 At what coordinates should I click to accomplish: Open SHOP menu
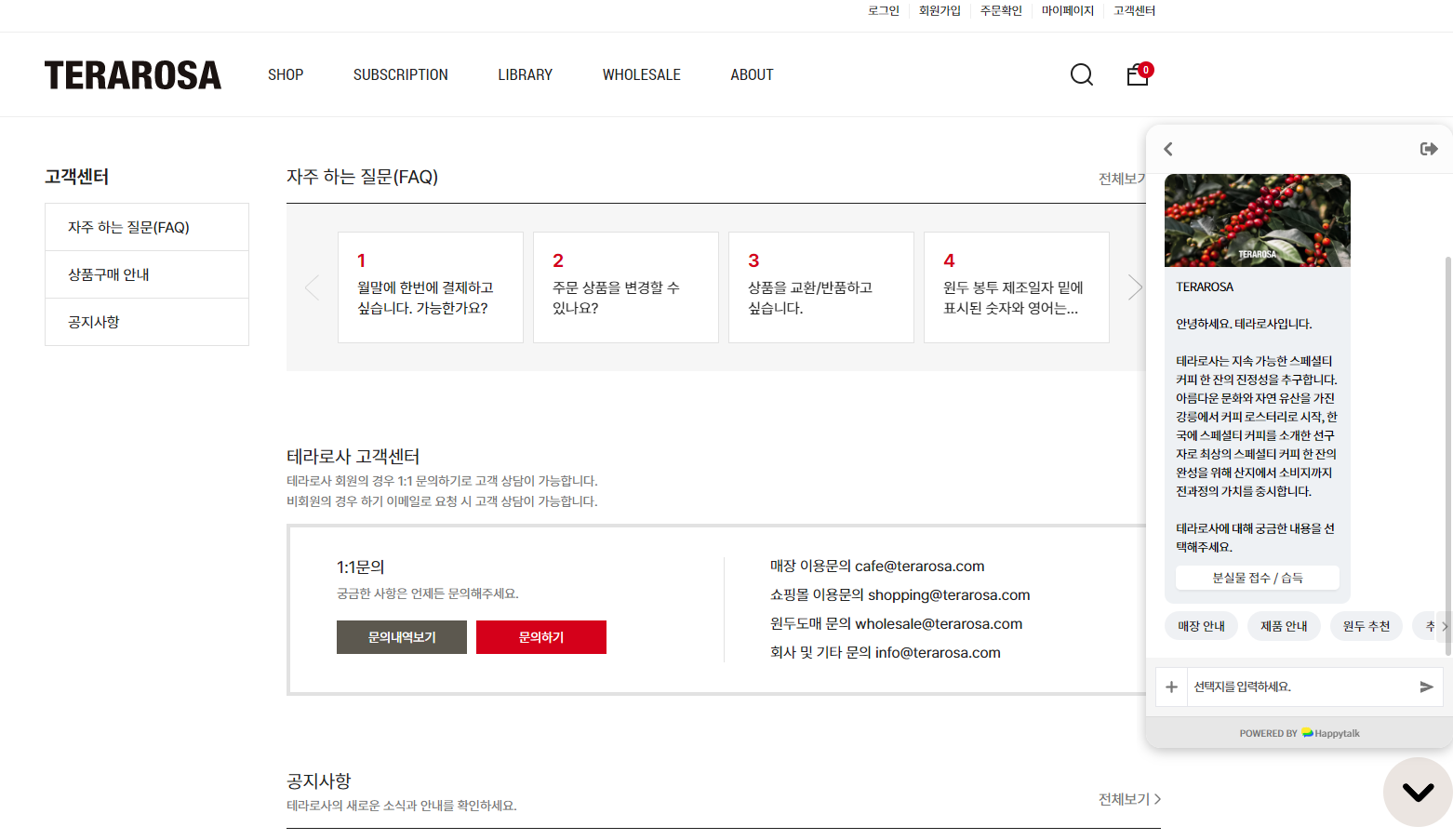point(286,74)
